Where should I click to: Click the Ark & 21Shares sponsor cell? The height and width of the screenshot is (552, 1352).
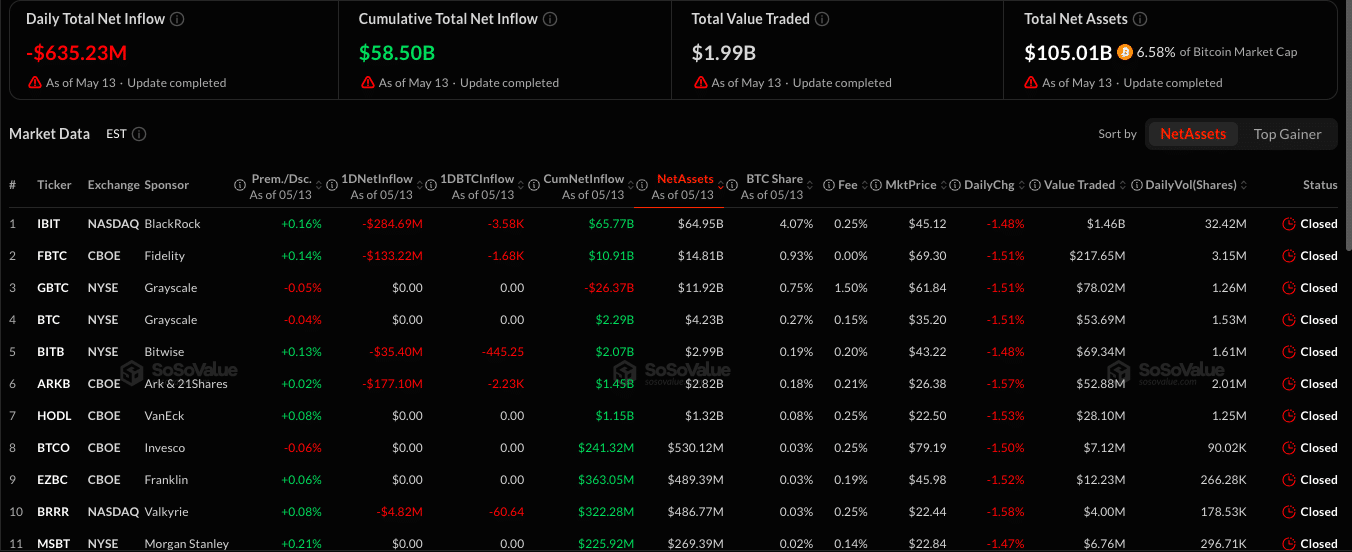(x=186, y=384)
